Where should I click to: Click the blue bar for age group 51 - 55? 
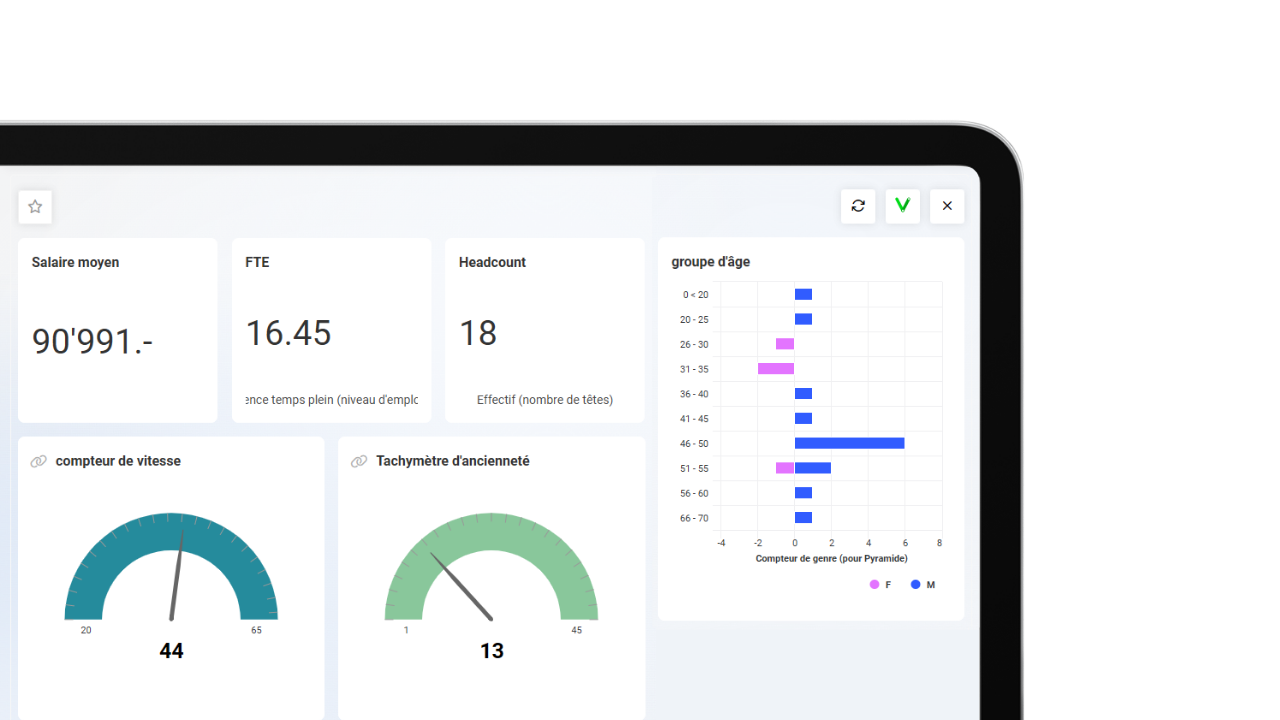click(x=812, y=468)
